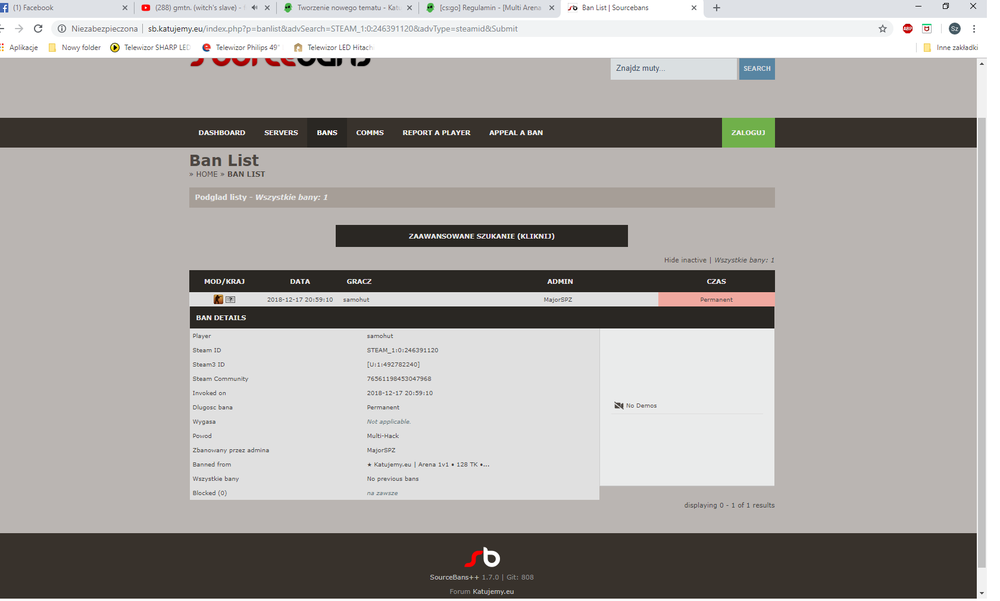Viewport: 1000px width, 601px height.
Task: Open the COMMS menu item
Action: click(x=370, y=133)
